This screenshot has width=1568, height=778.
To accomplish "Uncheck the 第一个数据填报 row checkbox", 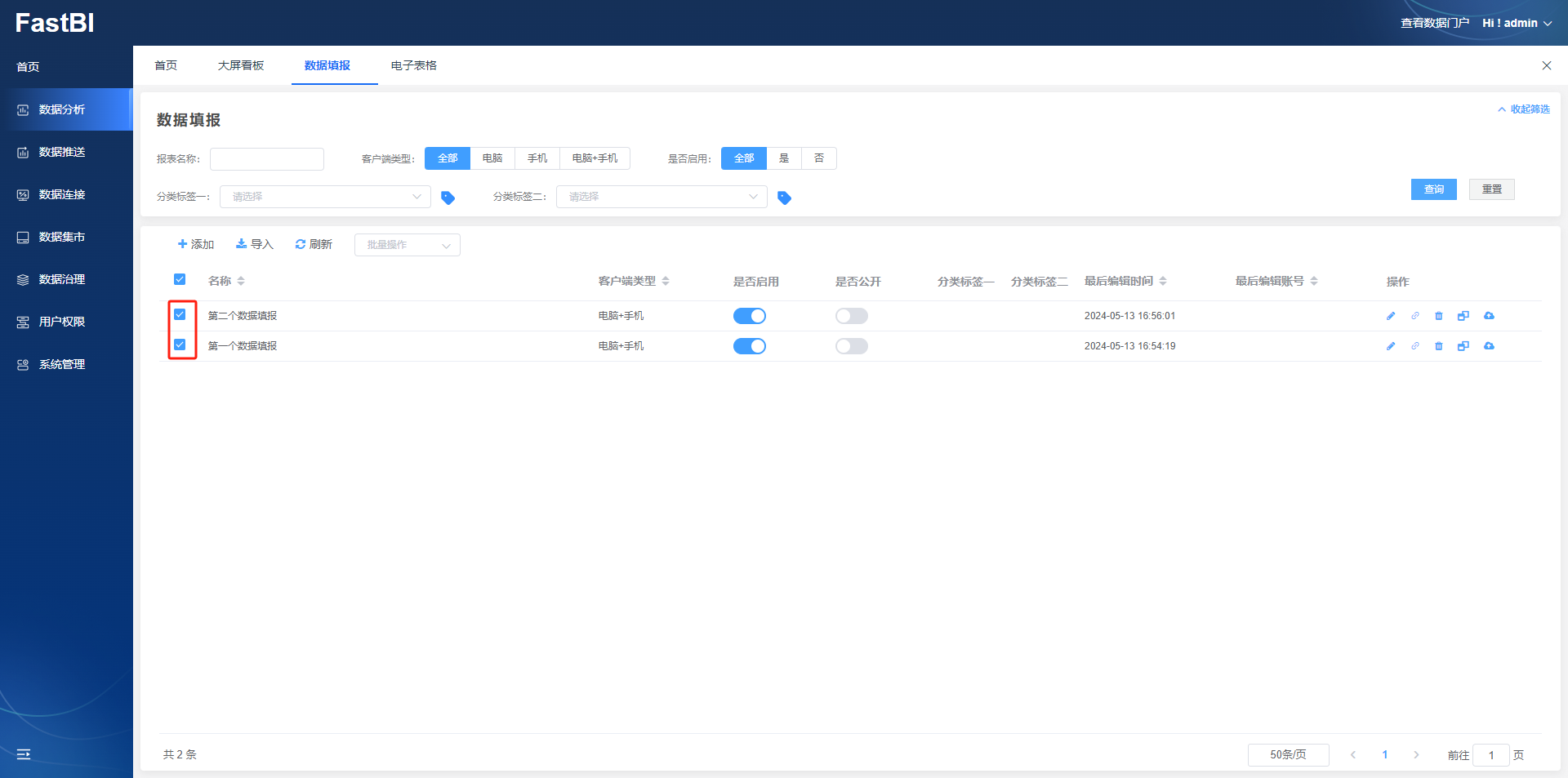I will (180, 345).
